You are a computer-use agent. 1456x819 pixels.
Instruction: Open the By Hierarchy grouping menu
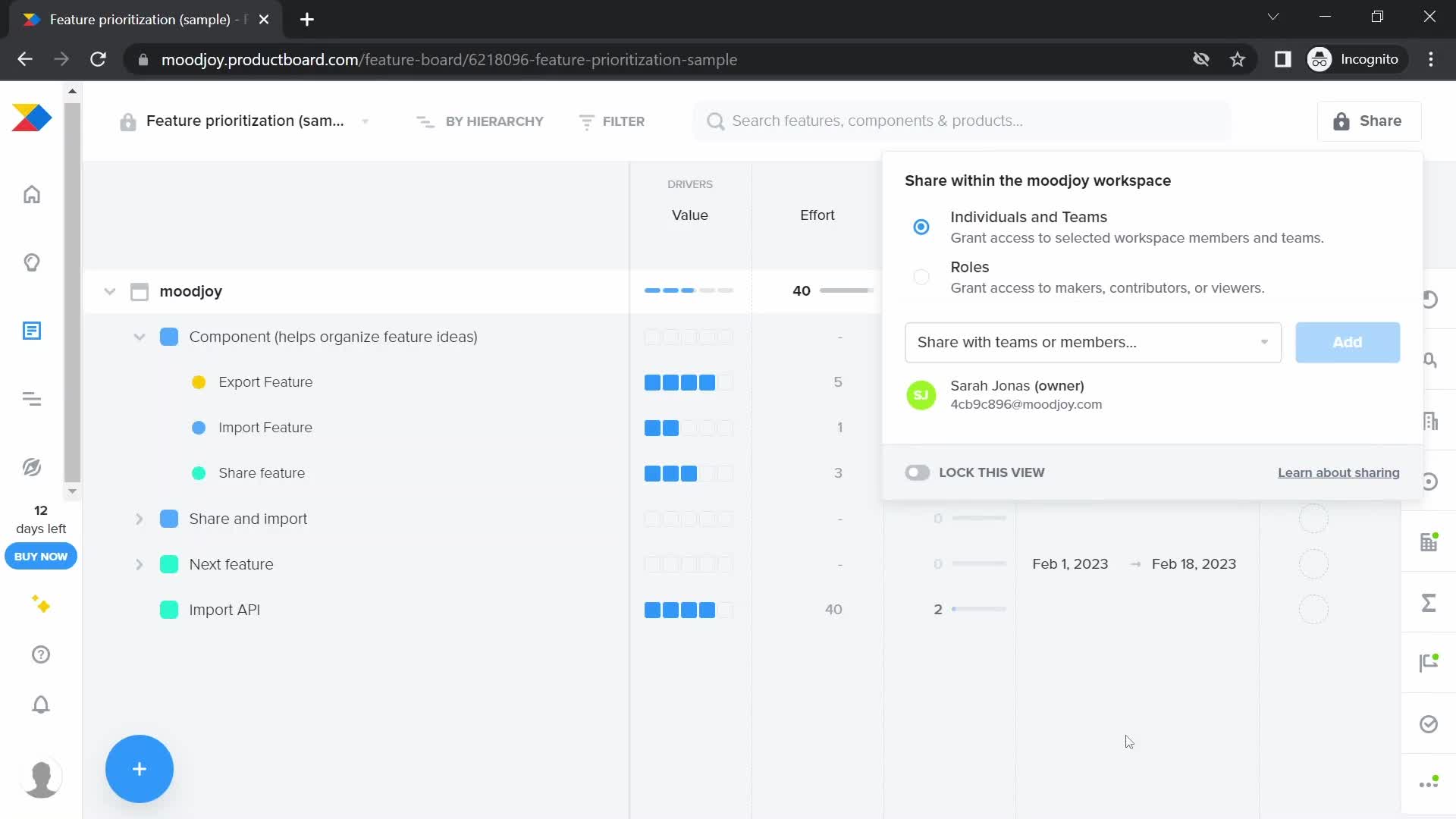tap(480, 121)
